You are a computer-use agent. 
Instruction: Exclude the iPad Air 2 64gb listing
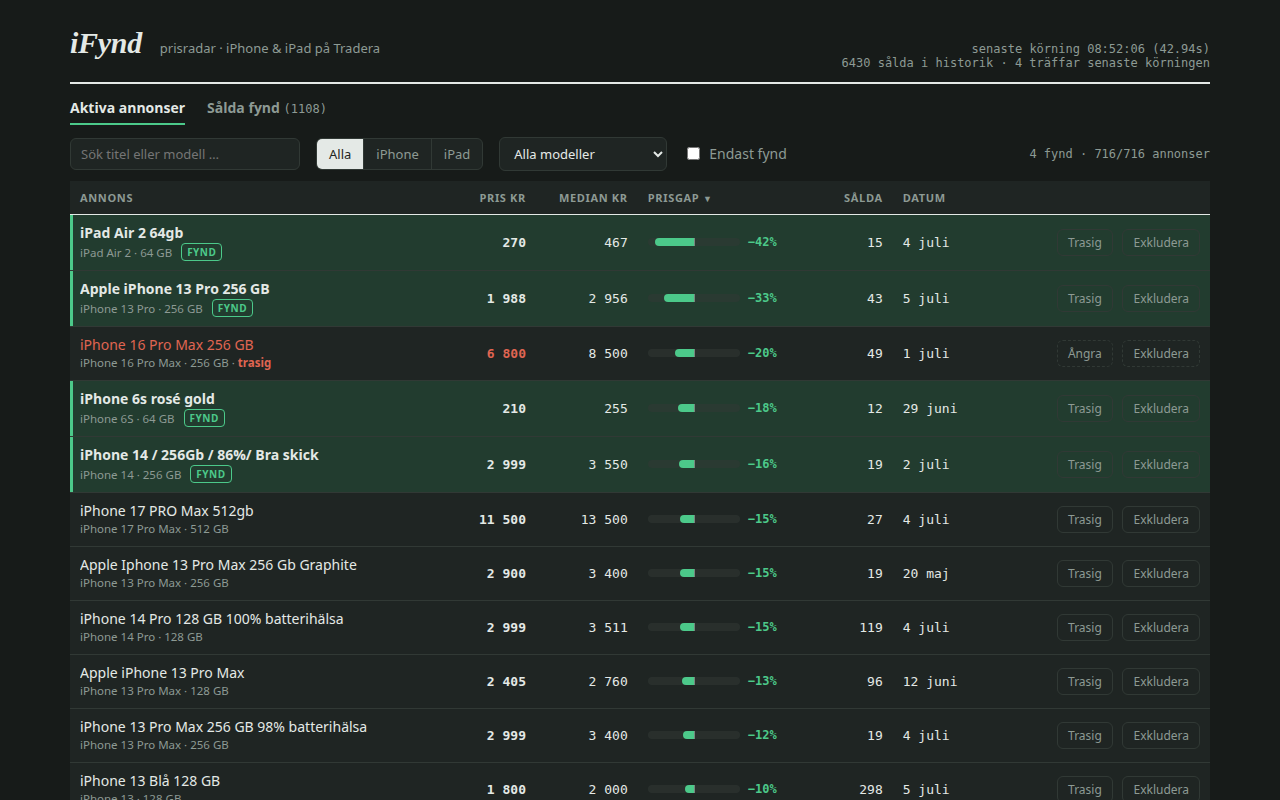(1161, 243)
